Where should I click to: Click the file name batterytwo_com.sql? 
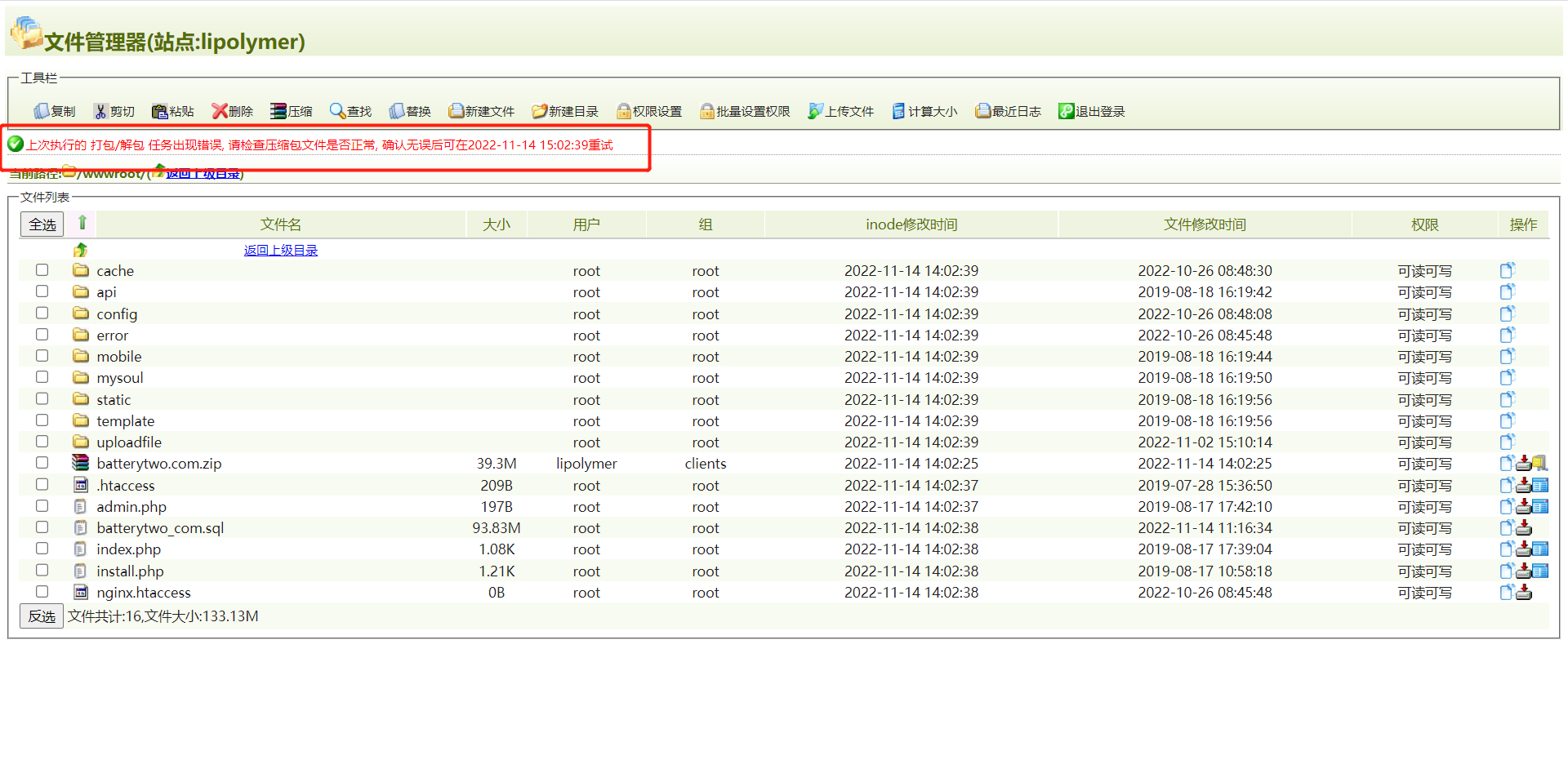[160, 527]
